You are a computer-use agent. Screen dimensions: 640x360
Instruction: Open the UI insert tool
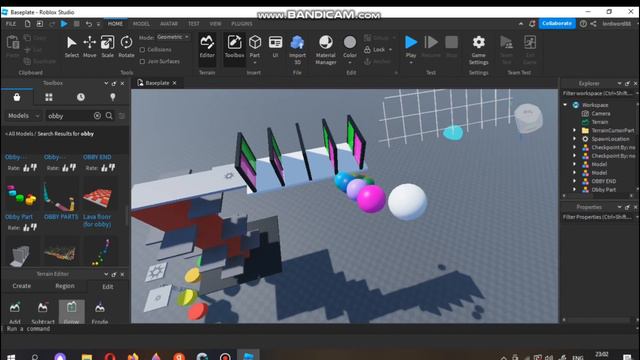276,47
